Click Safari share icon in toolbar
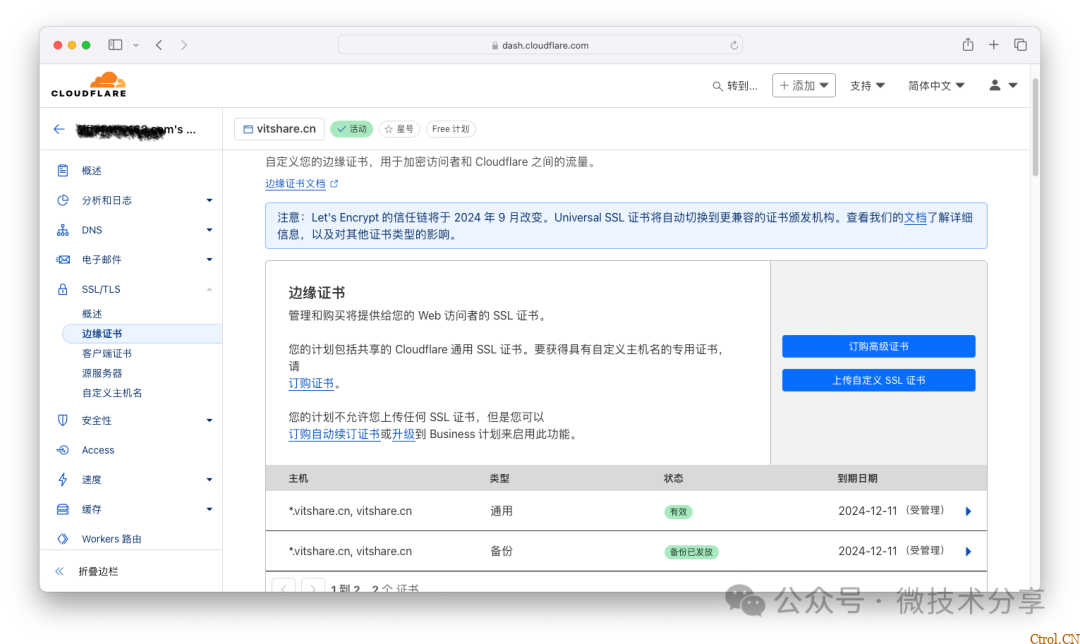 [967, 45]
